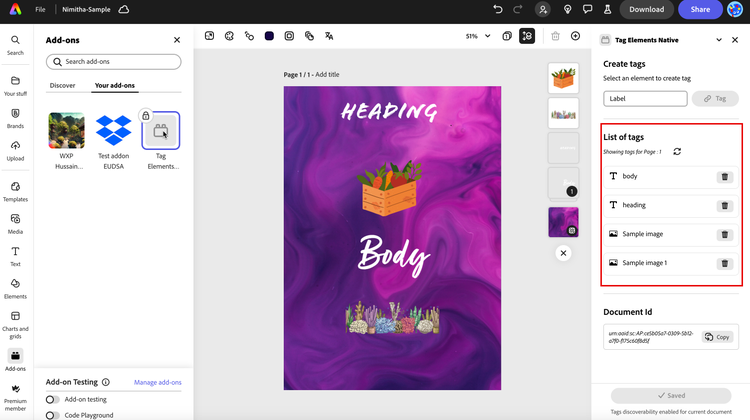750x420 pixels.
Task: Open Add-ons panel in sidebar
Action: pyautogui.click(x=15, y=360)
